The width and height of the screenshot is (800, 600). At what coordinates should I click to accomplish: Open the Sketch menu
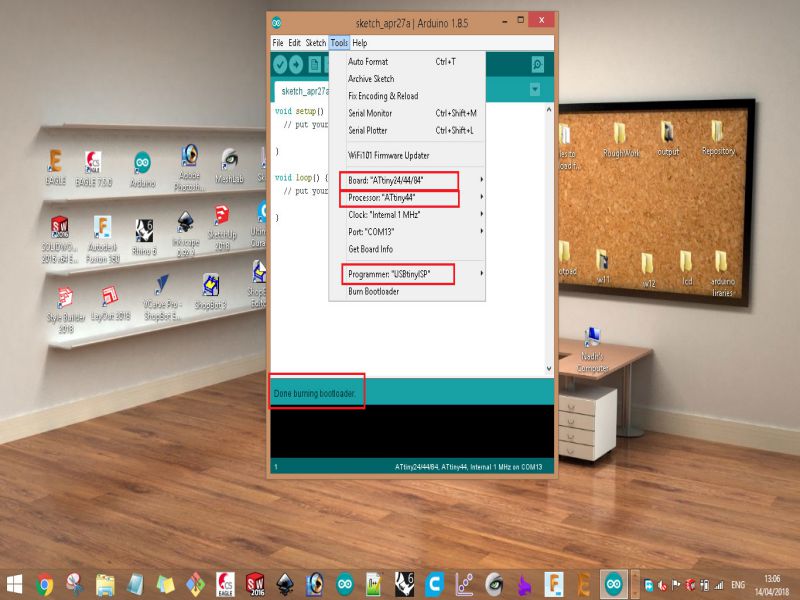point(316,43)
